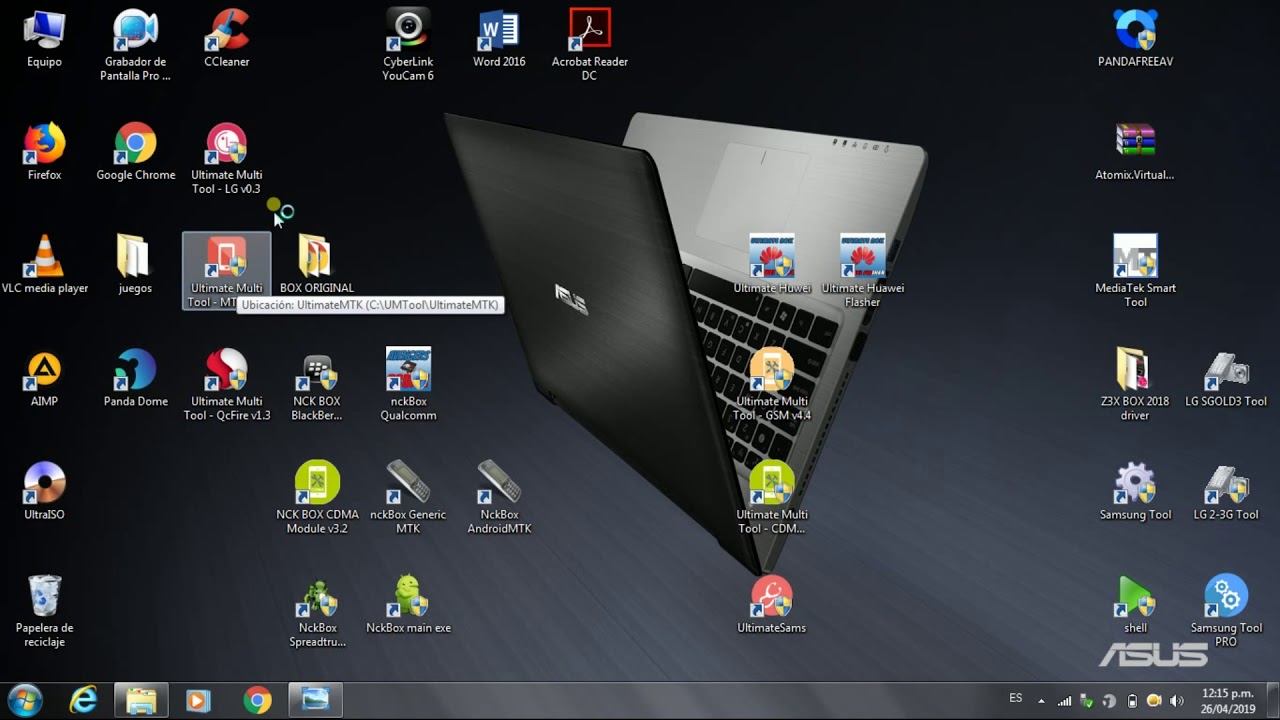Open Google Chrome desktop shortcut
1280x720 pixels.
tap(136, 151)
